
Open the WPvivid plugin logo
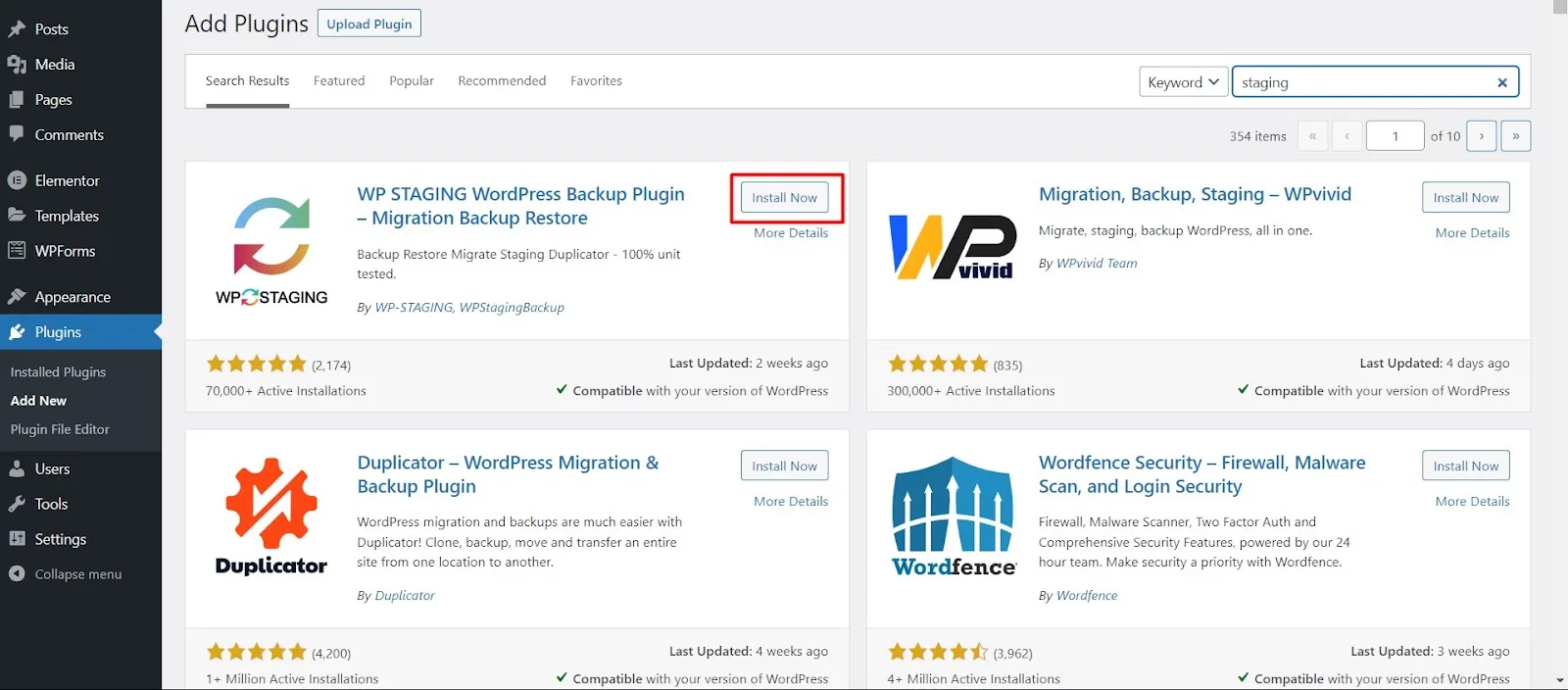coord(953,247)
